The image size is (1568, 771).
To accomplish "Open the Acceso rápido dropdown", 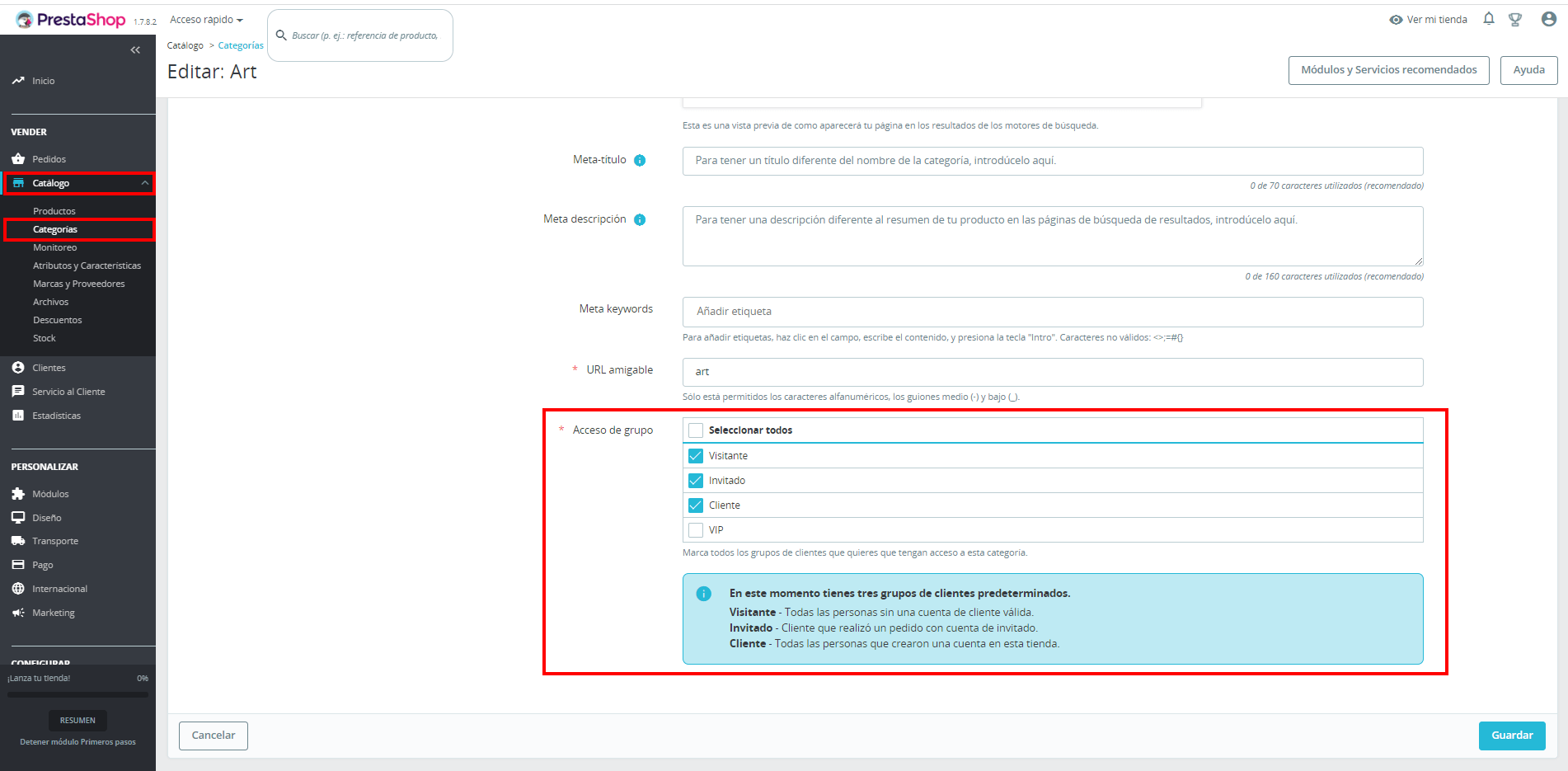I will tap(206, 20).
